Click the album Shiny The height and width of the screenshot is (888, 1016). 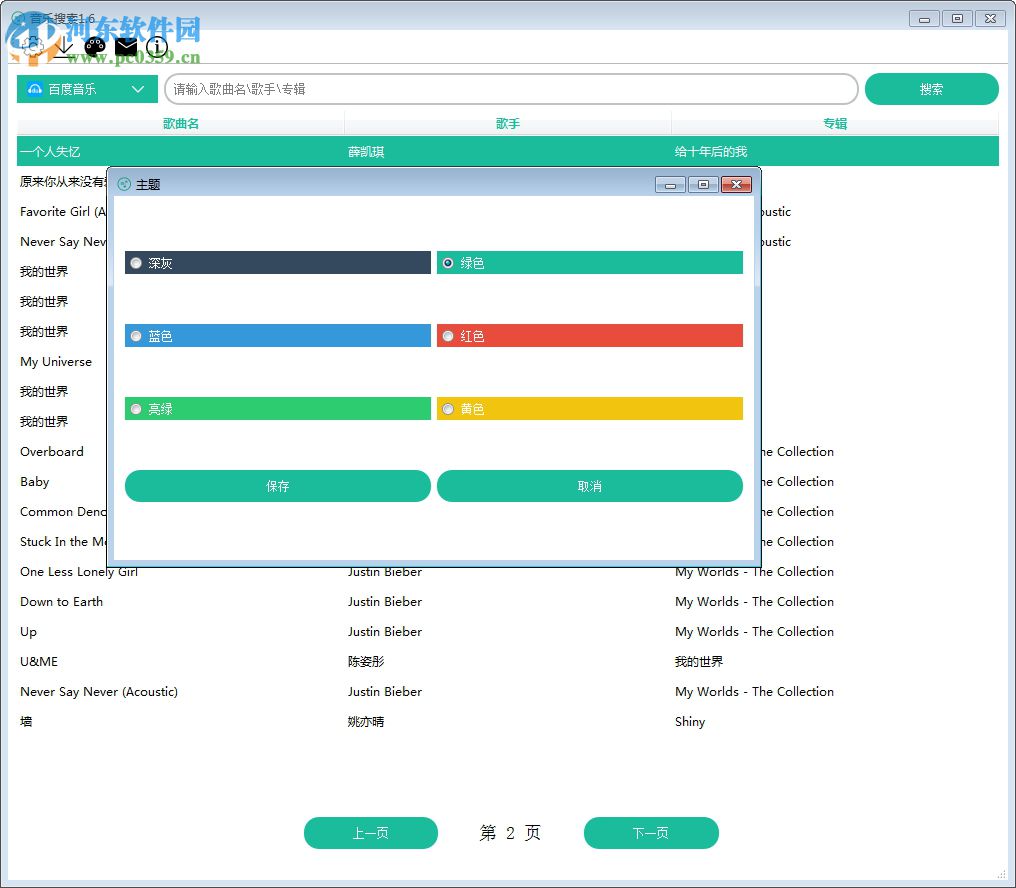click(689, 721)
